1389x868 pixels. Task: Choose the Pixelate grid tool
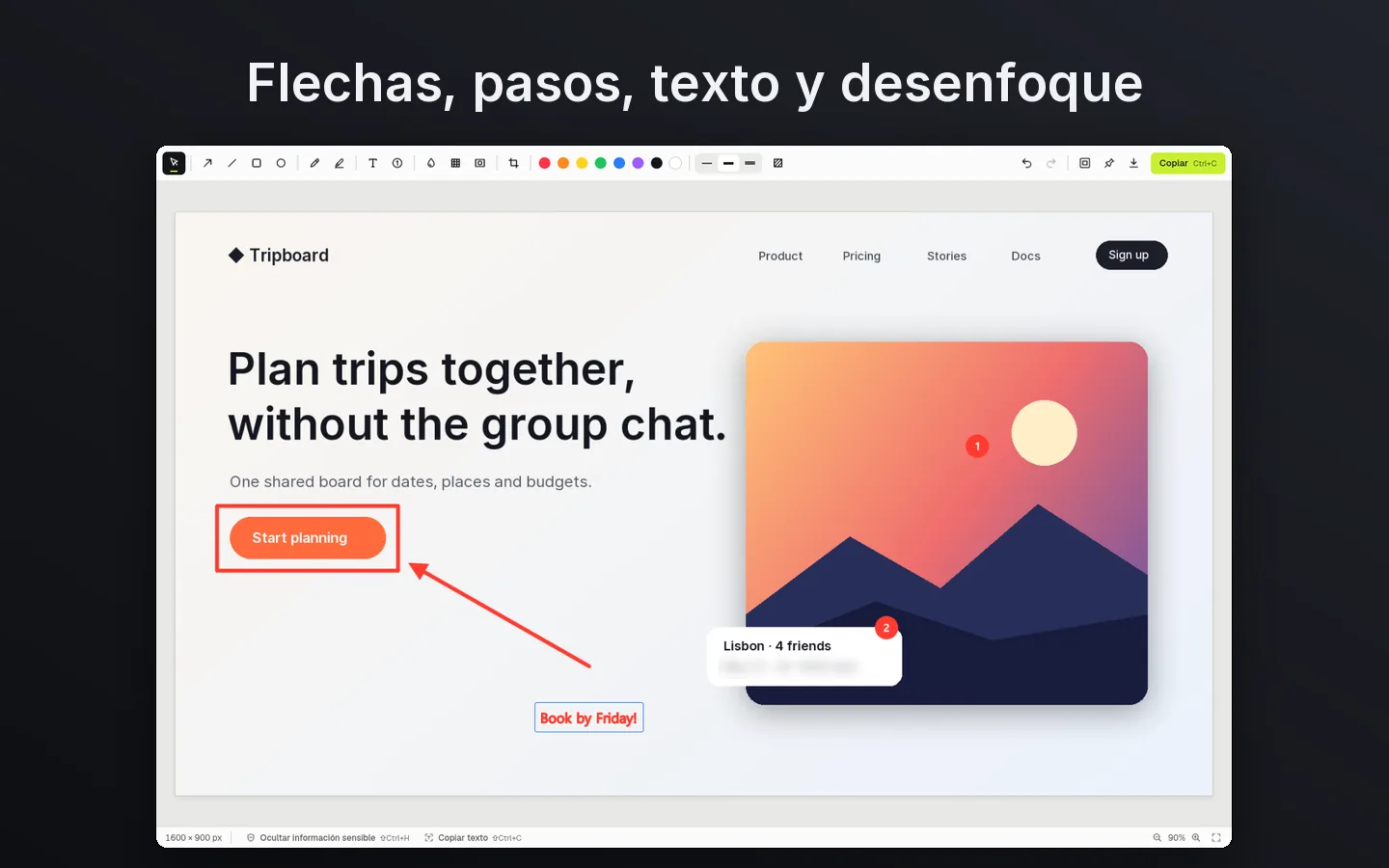pyautogui.click(x=455, y=163)
